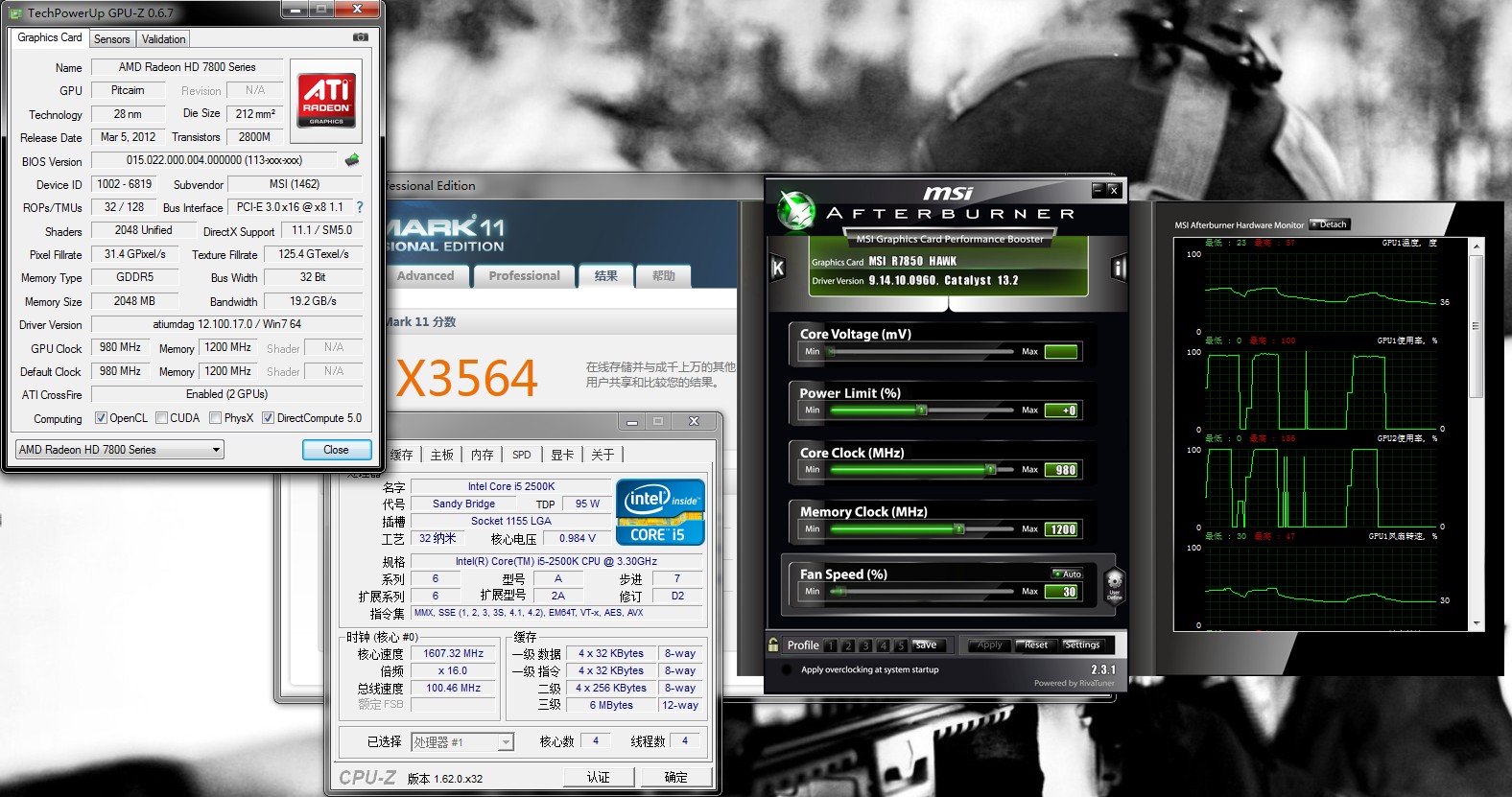Click the Close button in GPU-Z

click(336, 450)
